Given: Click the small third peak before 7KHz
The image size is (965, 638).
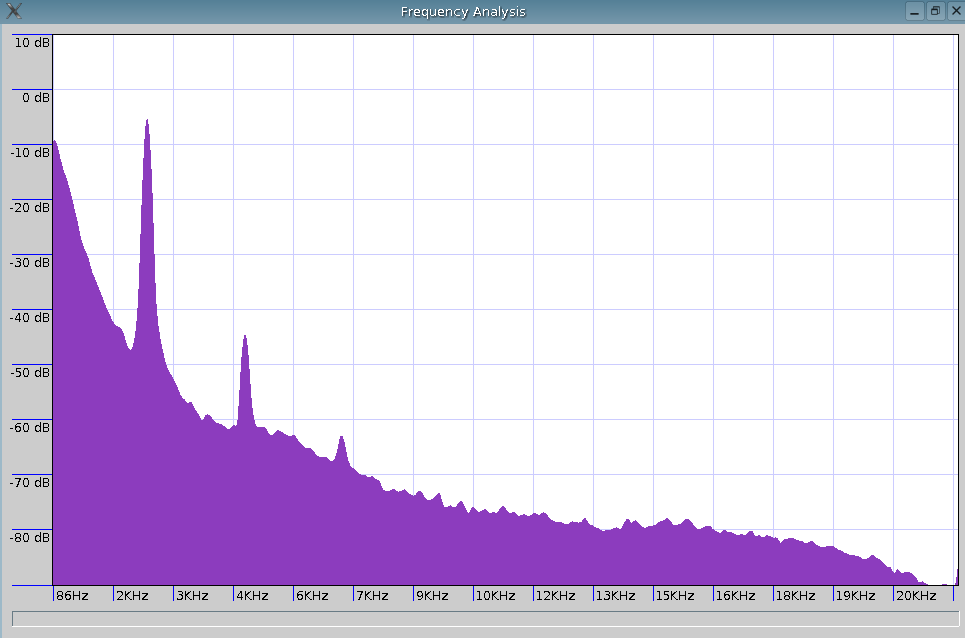Looking at the screenshot, I should [342, 440].
